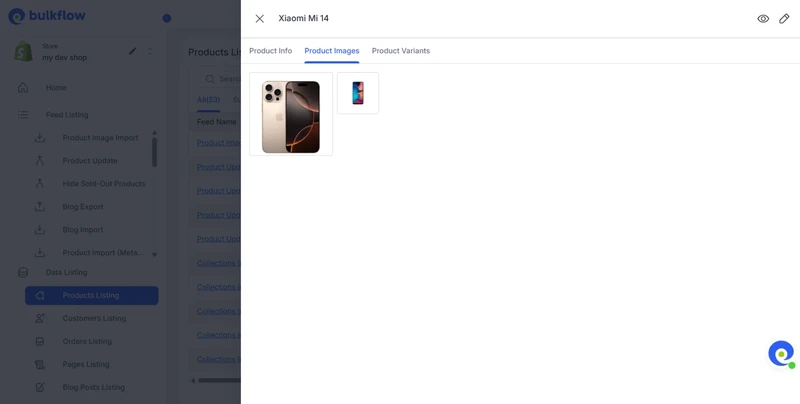Click the blue info dot beside logo
This screenshot has height=404, width=800.
click(x=166, y=18)
